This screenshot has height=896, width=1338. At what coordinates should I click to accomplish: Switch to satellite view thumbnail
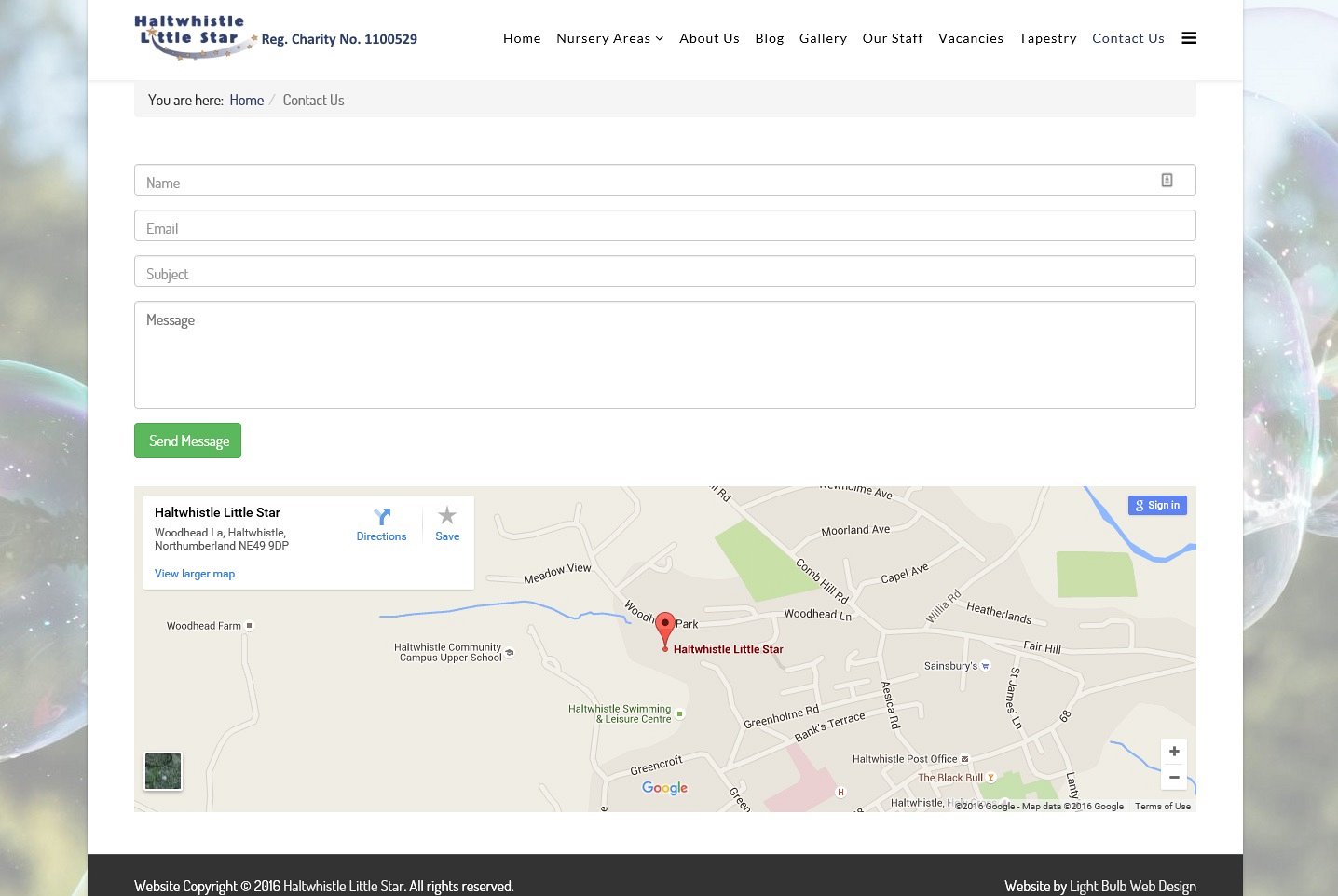click(x=163, y=771)
